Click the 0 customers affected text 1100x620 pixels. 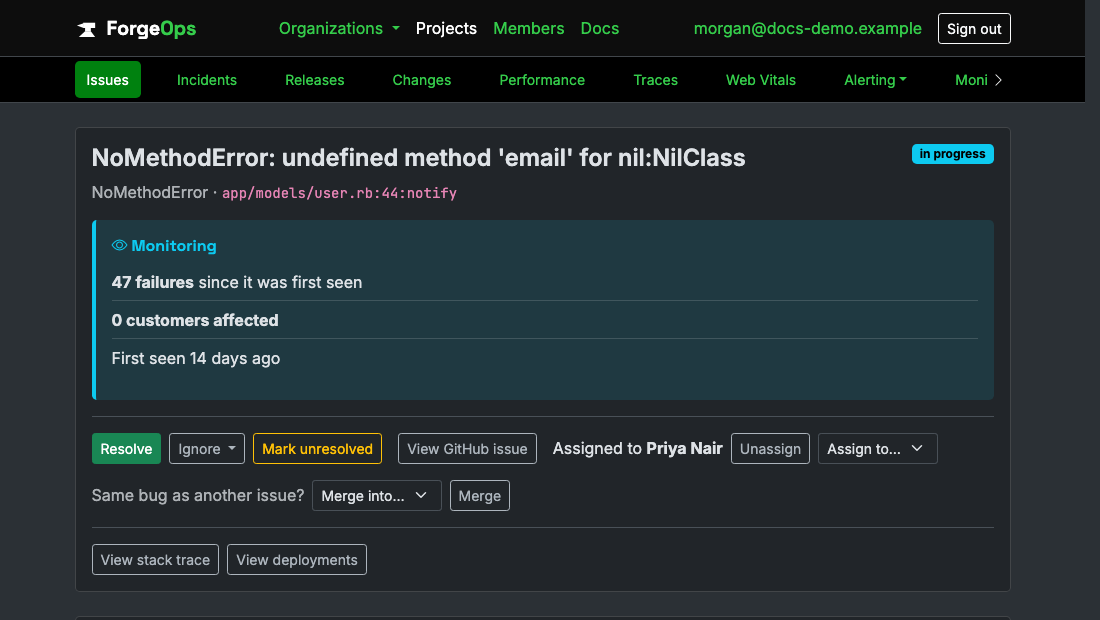click(x=195, y=321)
